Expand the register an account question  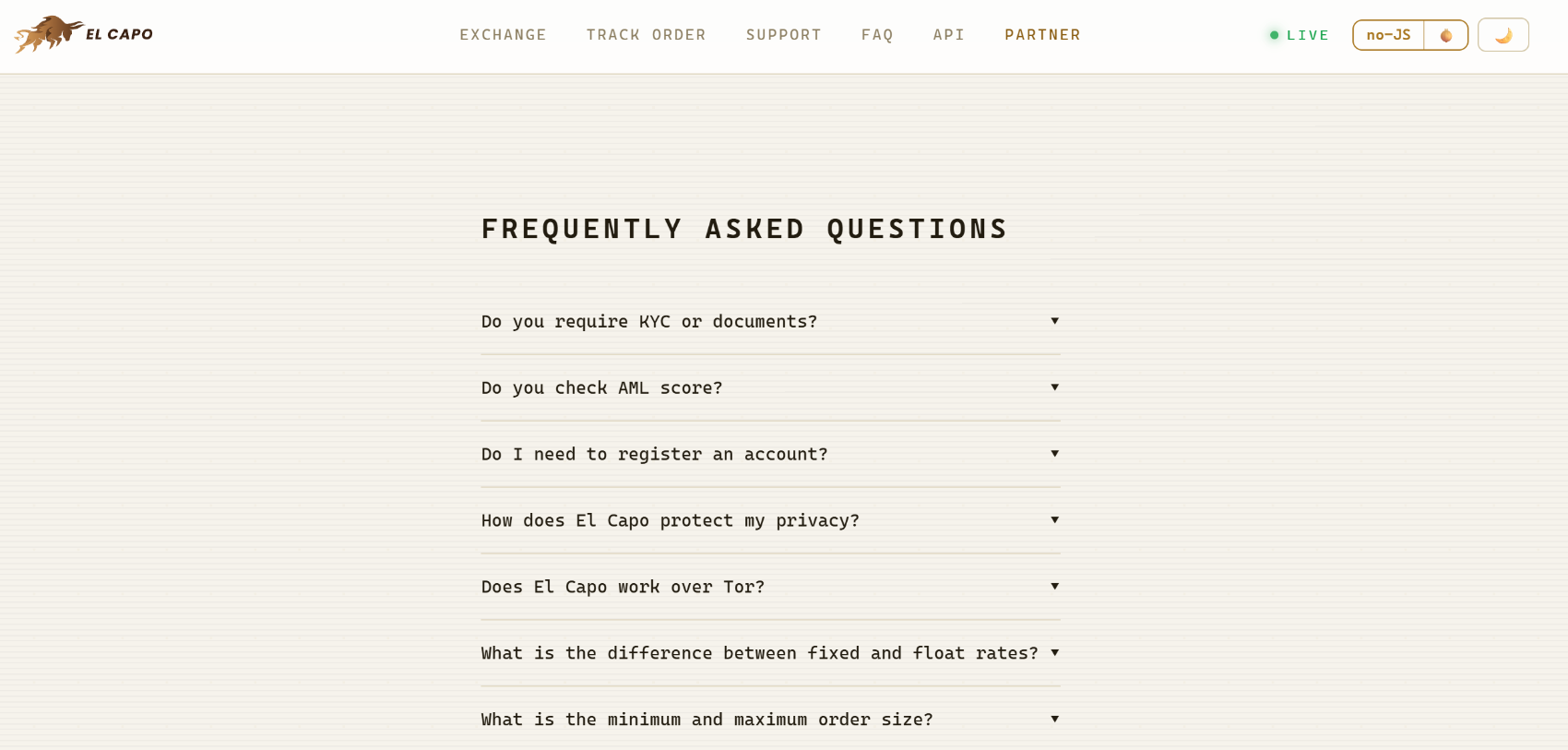[x=770, y=454]
